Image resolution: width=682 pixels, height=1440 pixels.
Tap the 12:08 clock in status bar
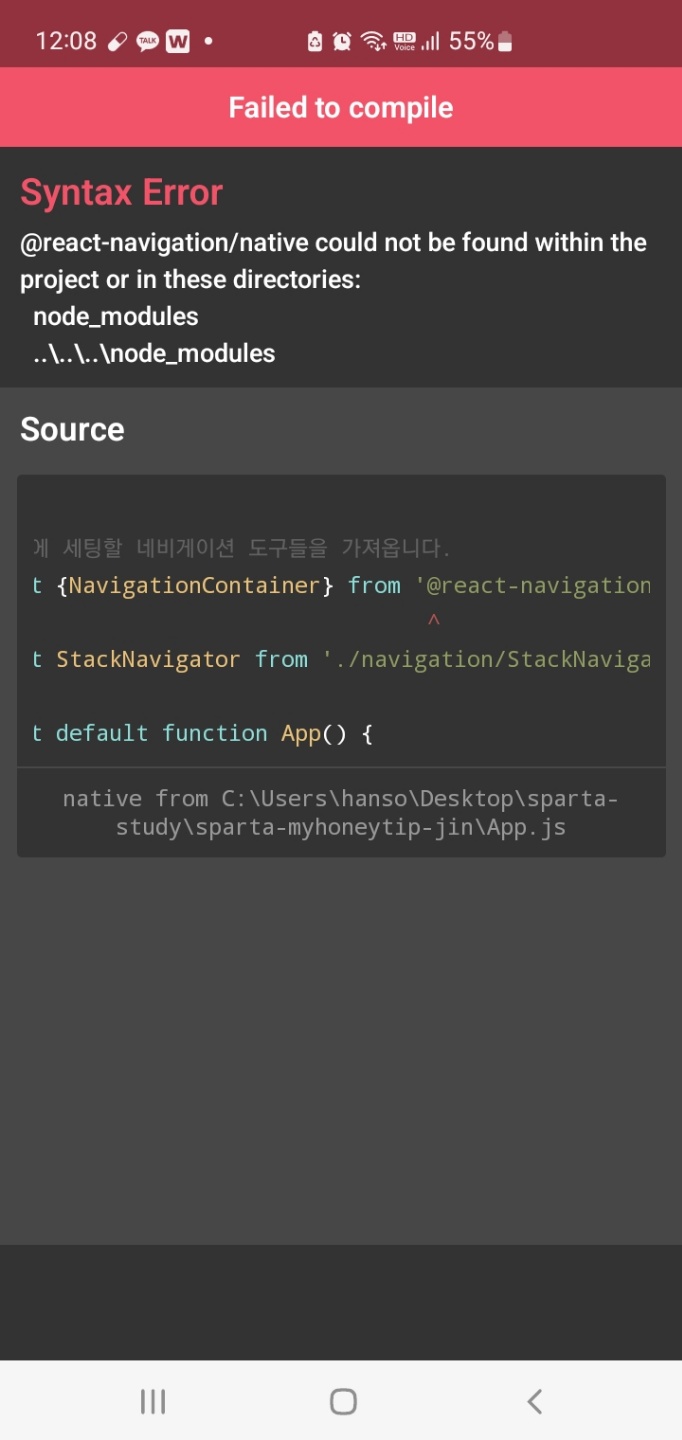(x=66, y=41)
